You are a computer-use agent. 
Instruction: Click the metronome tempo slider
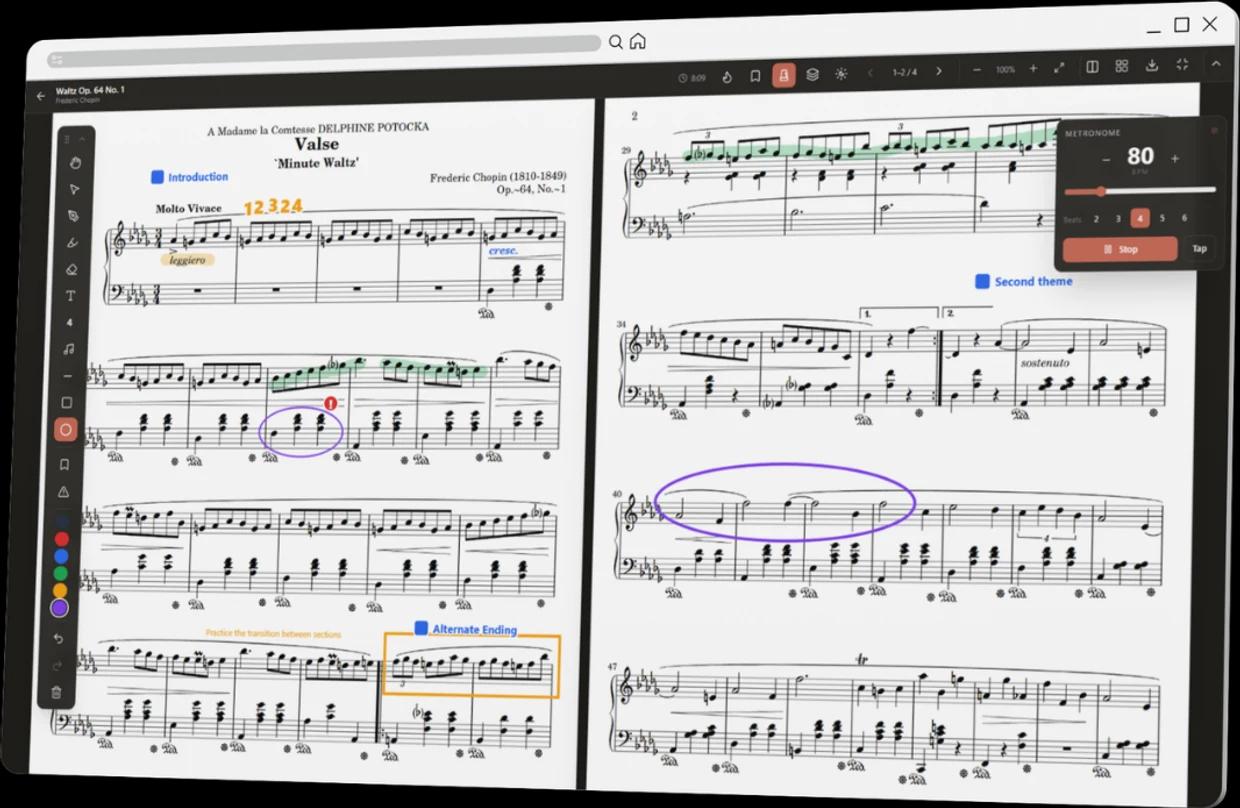click(1140, 190)
